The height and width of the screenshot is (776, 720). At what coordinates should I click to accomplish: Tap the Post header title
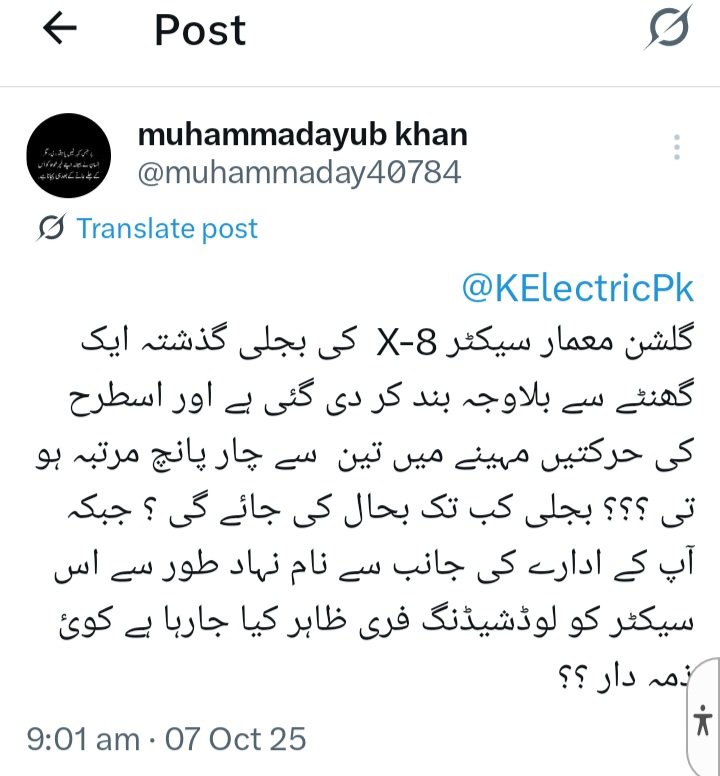point(200,30)
